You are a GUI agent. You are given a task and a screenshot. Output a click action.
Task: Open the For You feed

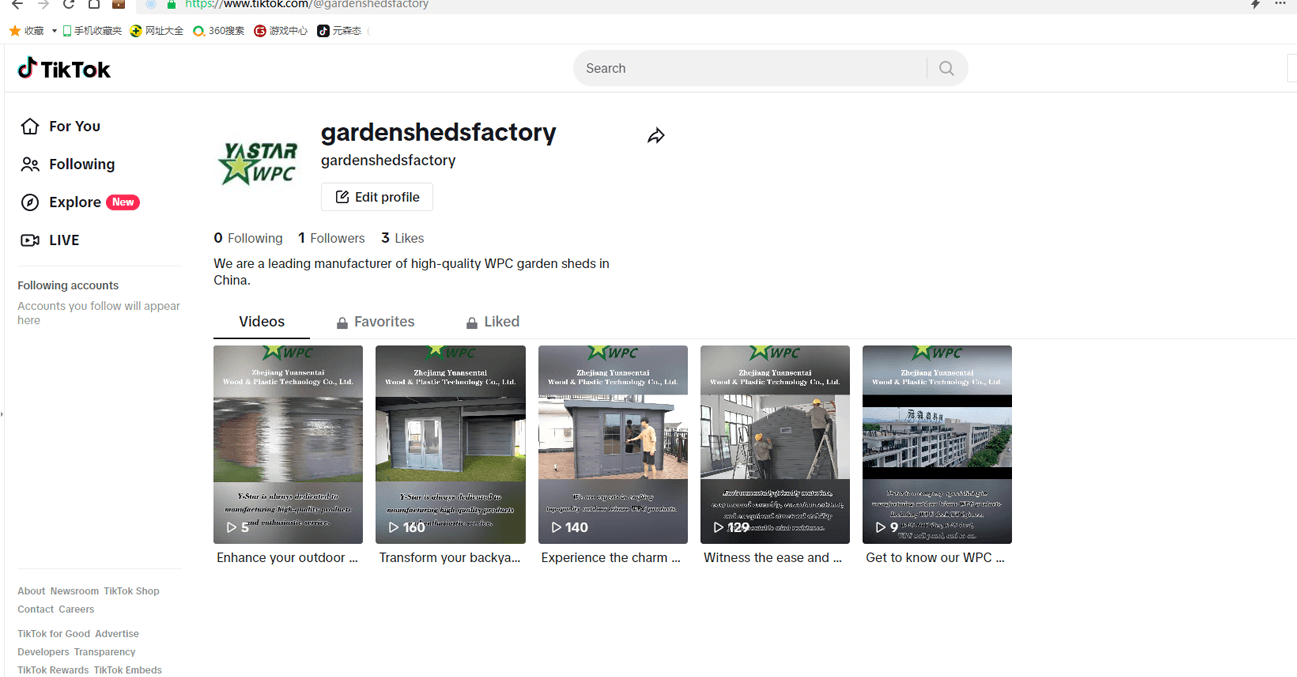tap(61, 126)
